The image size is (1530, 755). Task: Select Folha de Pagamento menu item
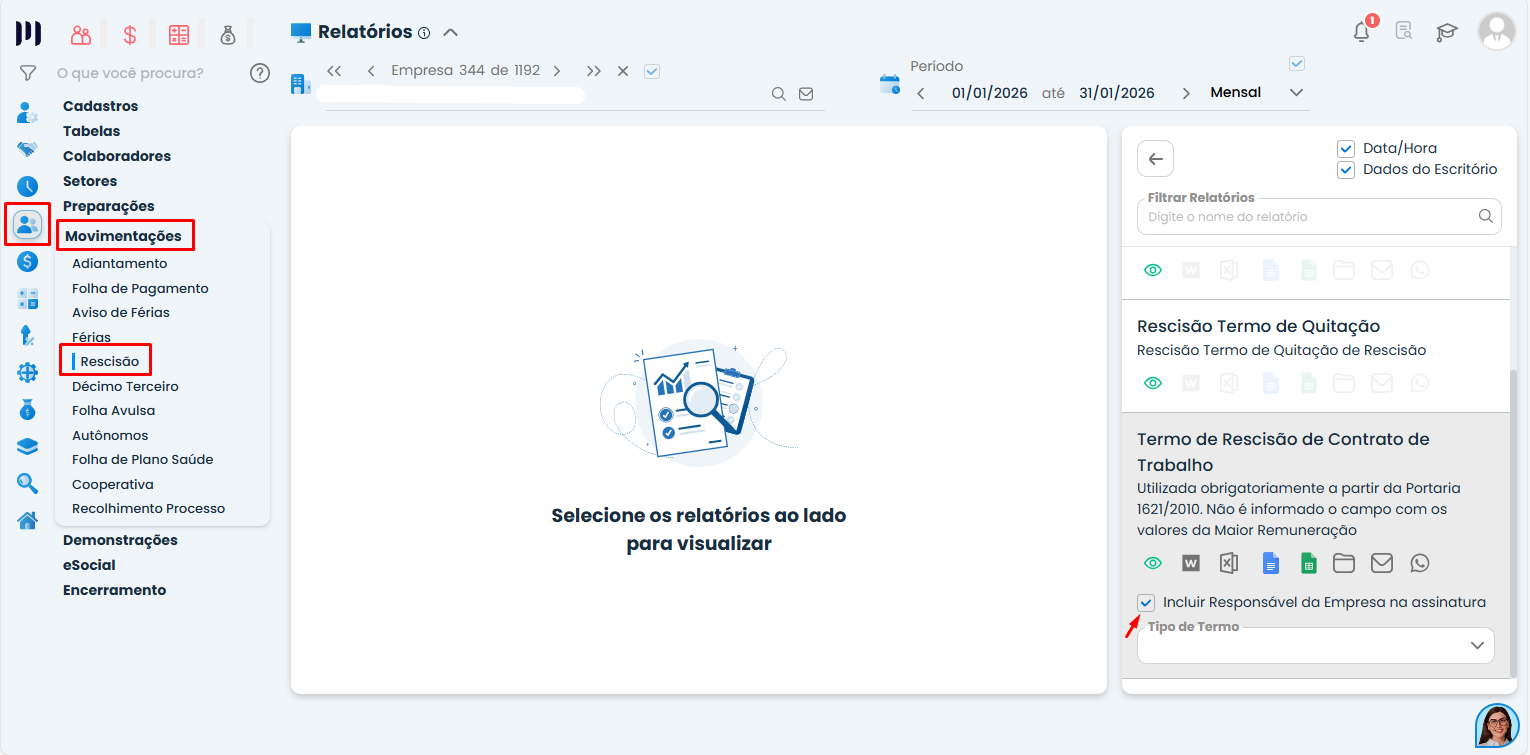(140, 288)
